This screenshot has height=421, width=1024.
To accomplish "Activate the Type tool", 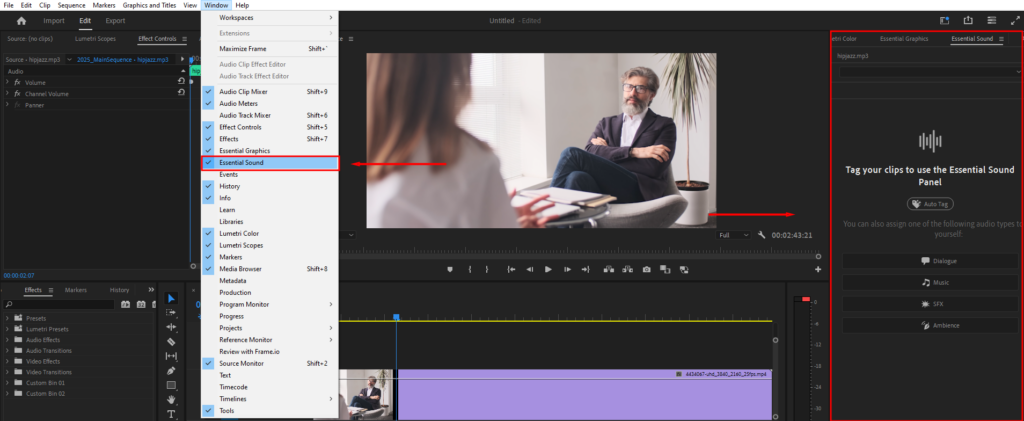I will (171, 414).
